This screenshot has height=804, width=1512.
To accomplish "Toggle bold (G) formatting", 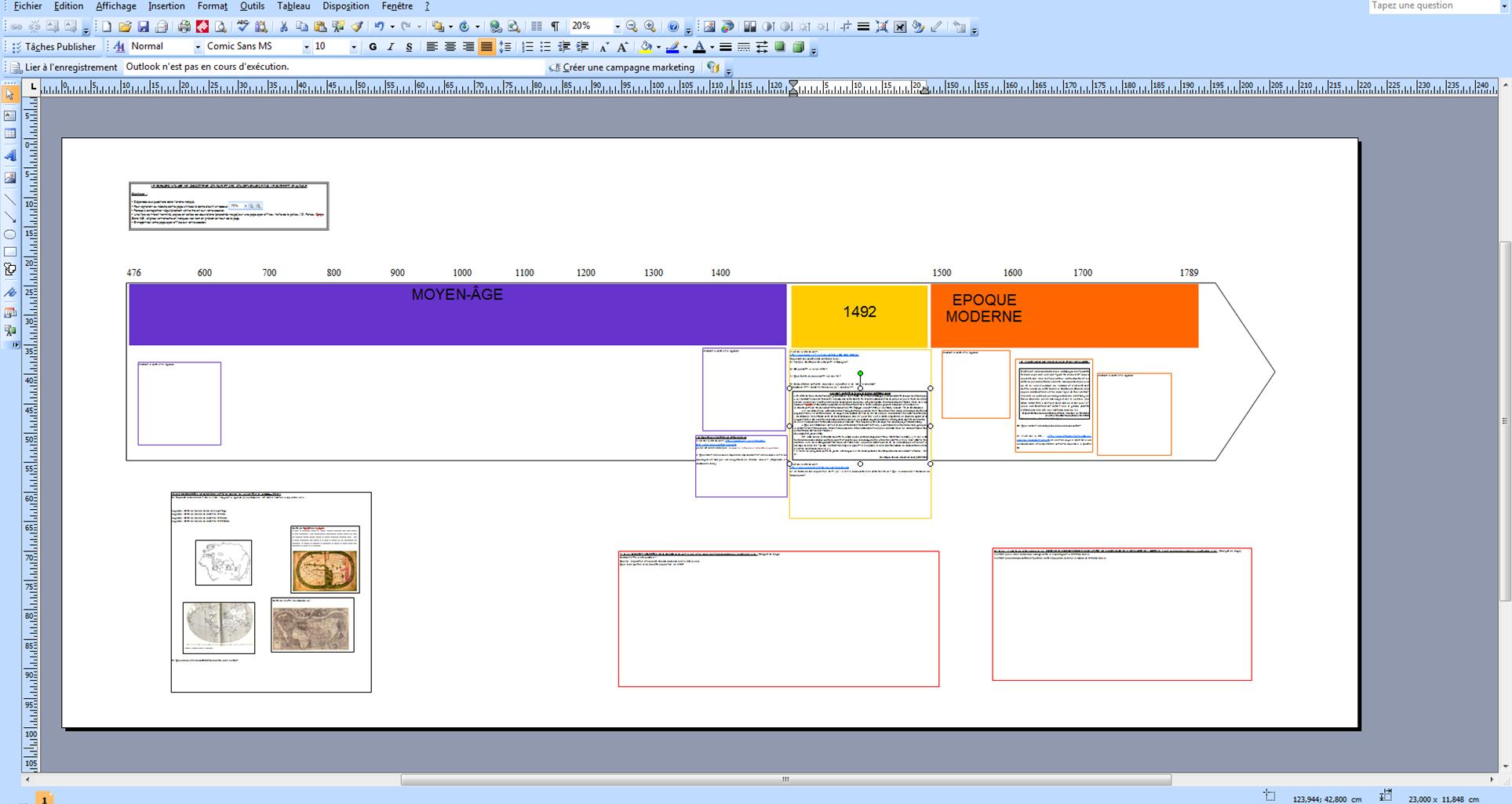I will click(373, 47).
